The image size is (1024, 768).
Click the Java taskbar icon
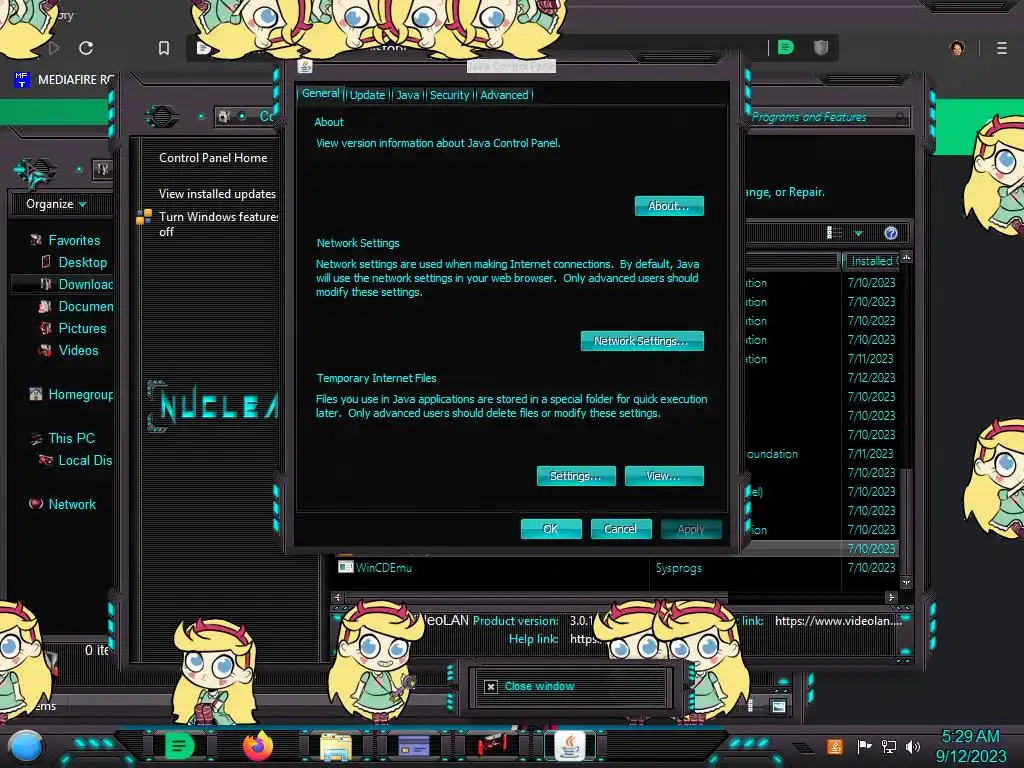pyautogui.click(x=569, y=745)
